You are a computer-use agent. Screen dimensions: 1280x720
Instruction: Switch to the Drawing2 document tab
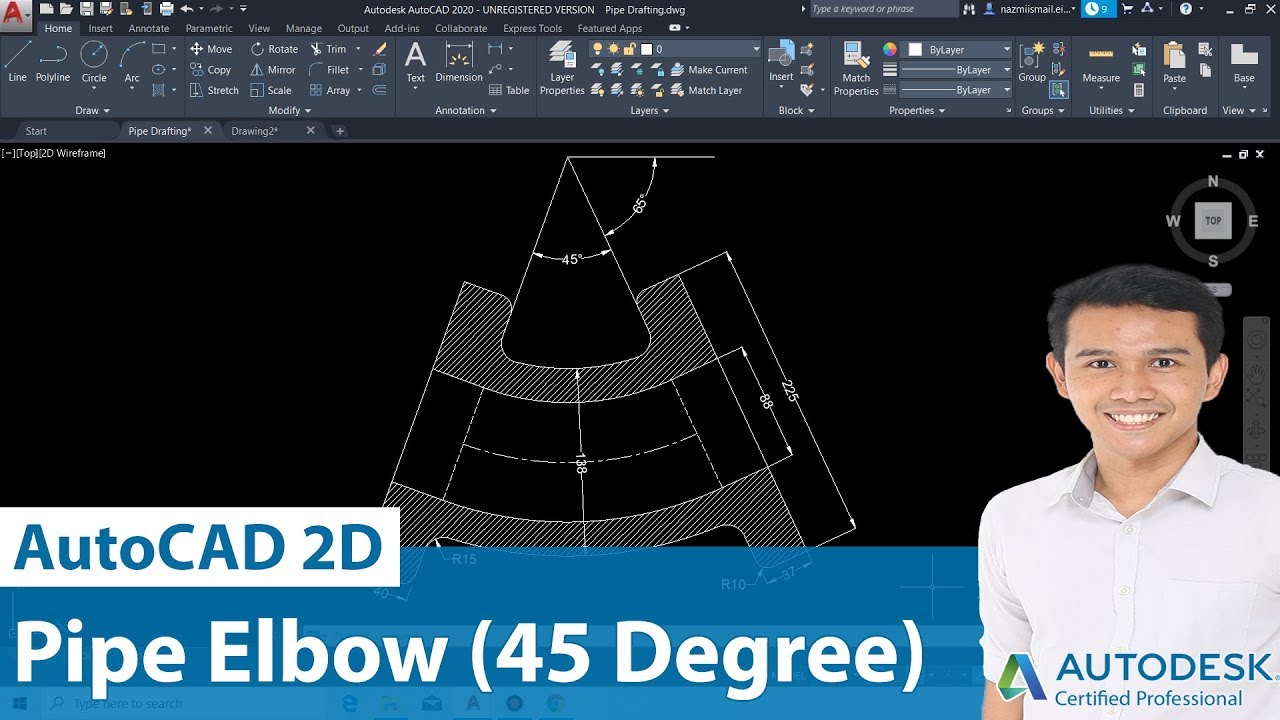[255, 131]
